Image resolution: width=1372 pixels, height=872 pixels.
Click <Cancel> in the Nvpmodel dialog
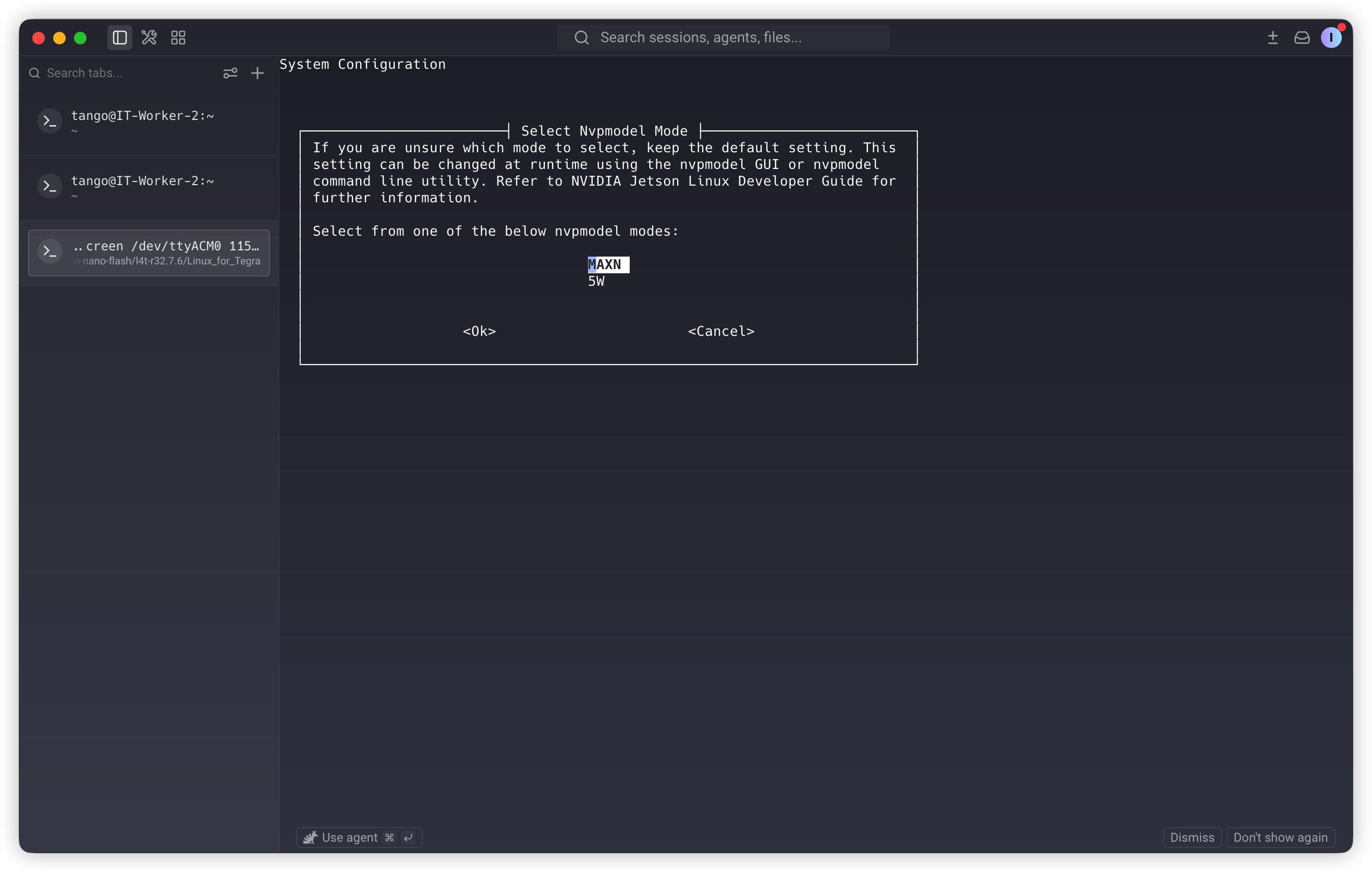pos(721,331)
